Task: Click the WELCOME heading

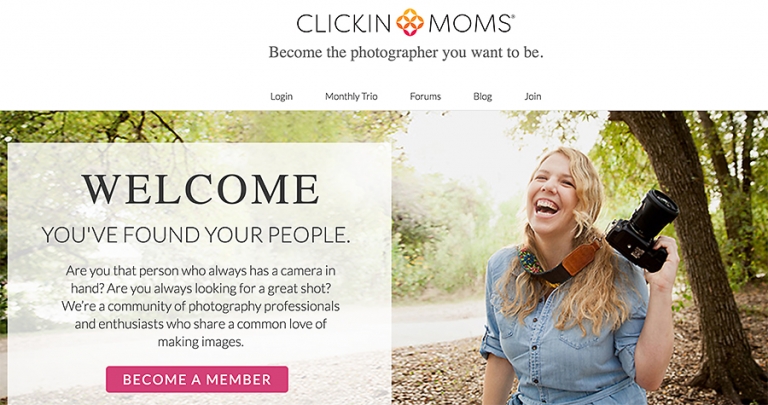Action: [x=200, y=189]
